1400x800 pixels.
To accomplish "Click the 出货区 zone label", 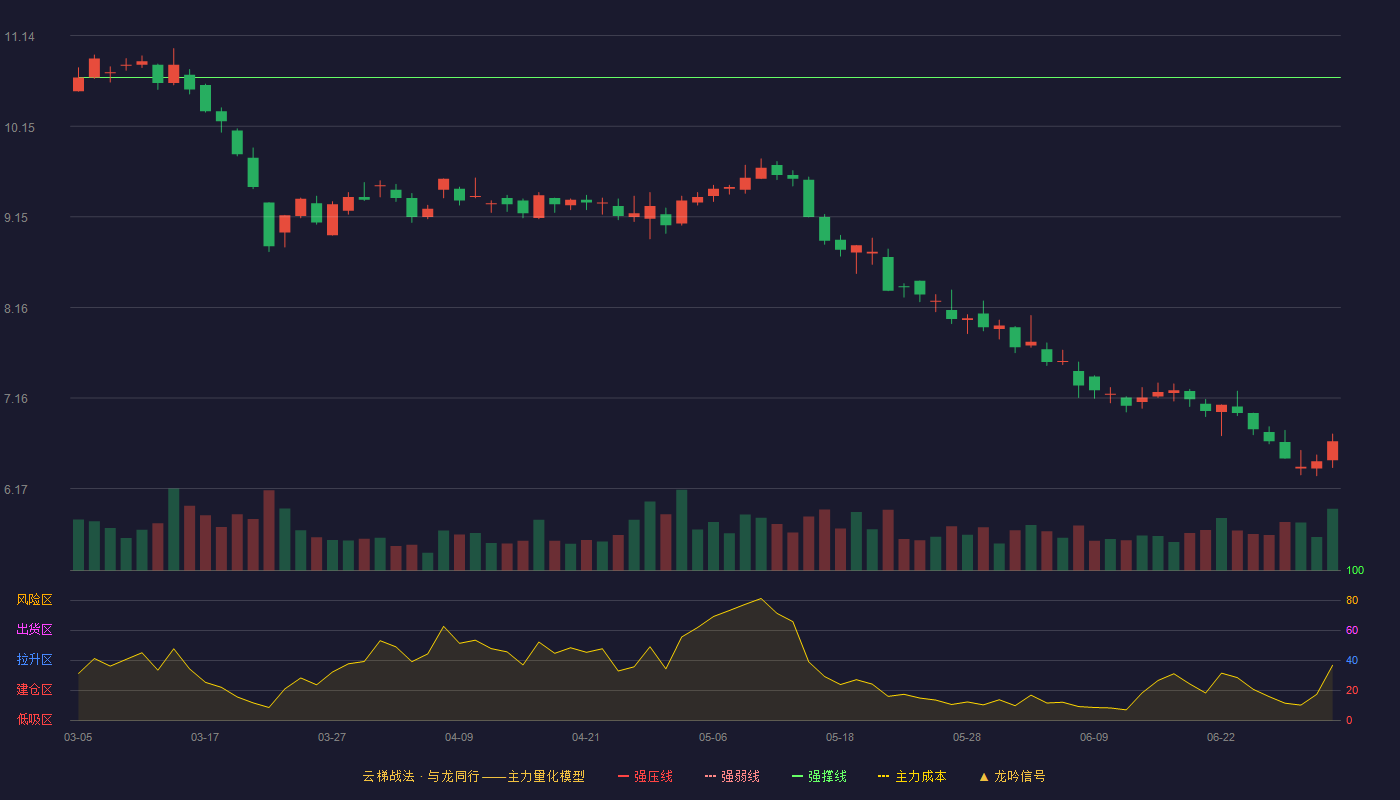I will (x=35, y=630).
